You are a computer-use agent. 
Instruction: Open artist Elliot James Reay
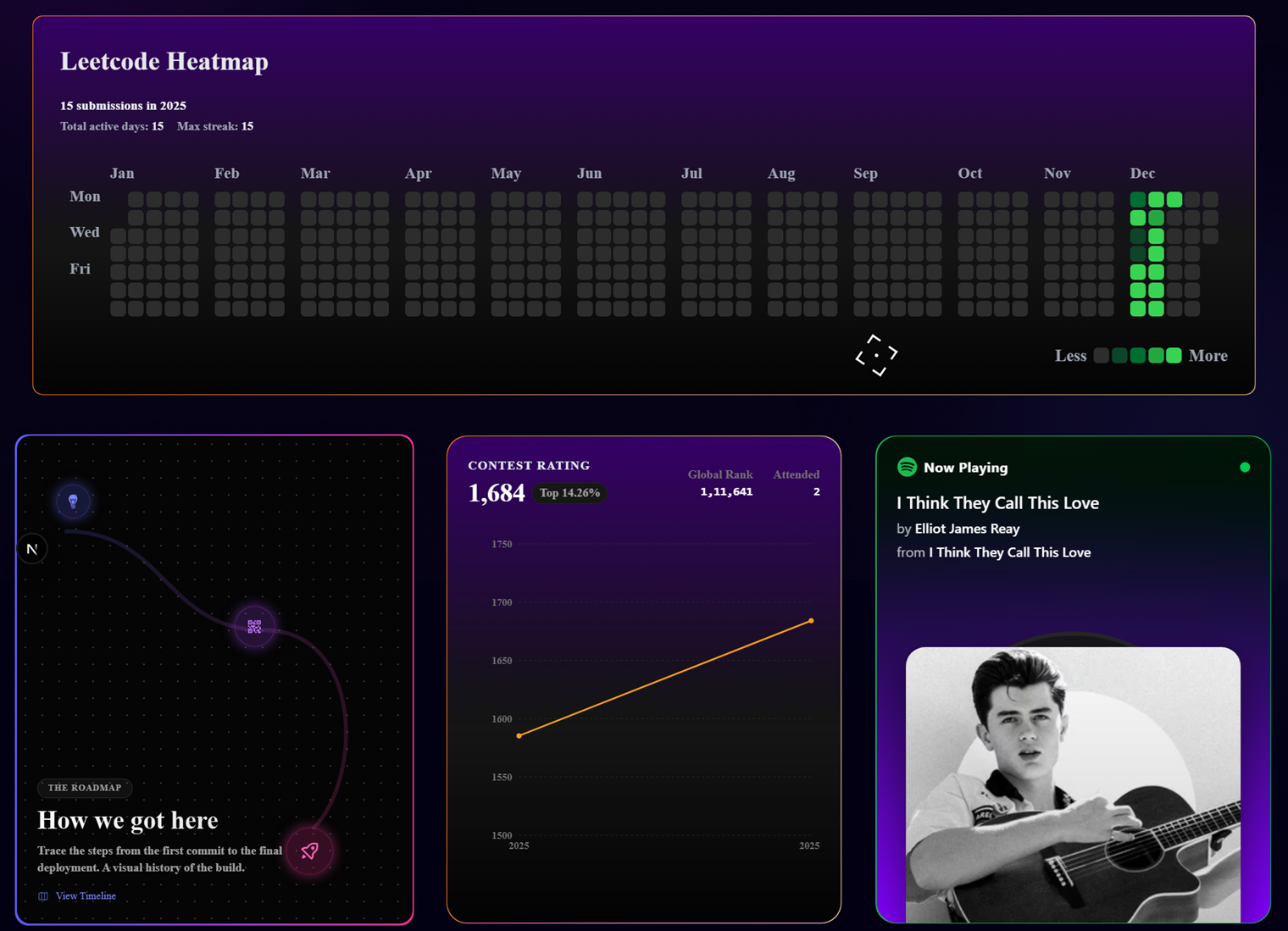[x=967, y=529]
